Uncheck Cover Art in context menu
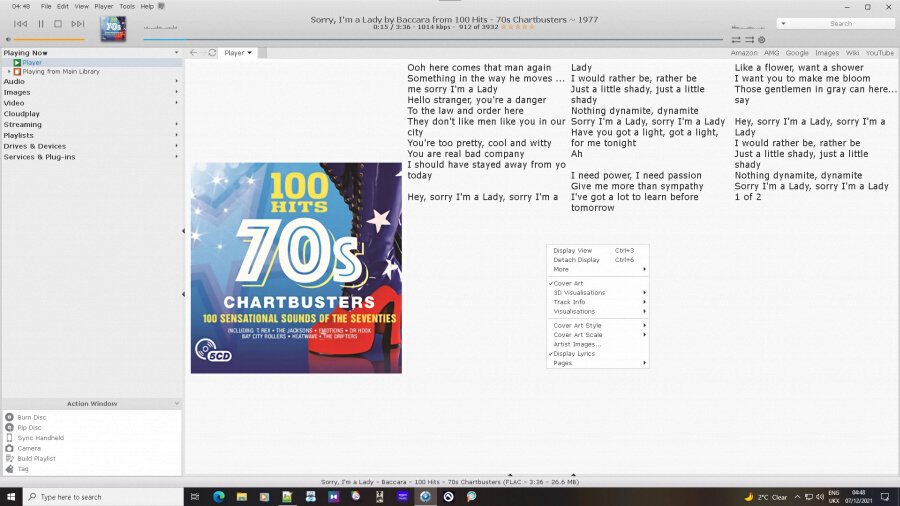This screenshot has width=900, height=506. tap(598, 283)
